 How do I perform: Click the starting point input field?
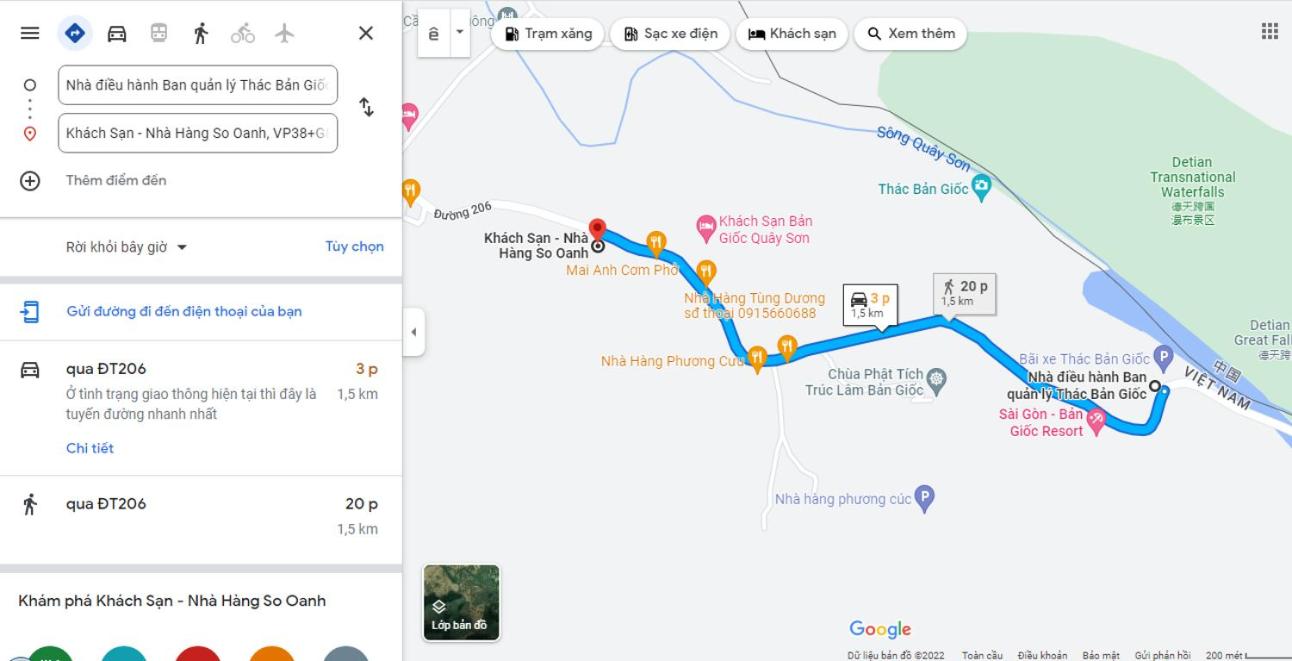point(198,85)
